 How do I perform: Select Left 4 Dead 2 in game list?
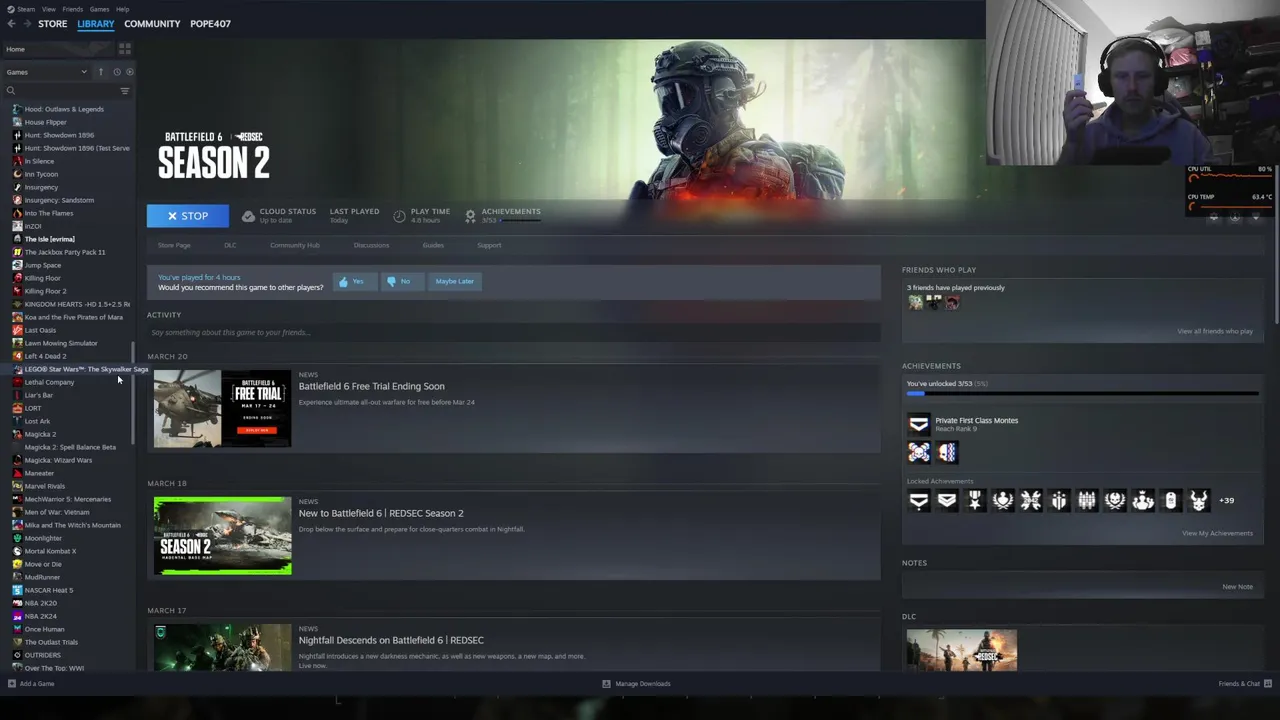pyautogui.click(x=45, y=356)
